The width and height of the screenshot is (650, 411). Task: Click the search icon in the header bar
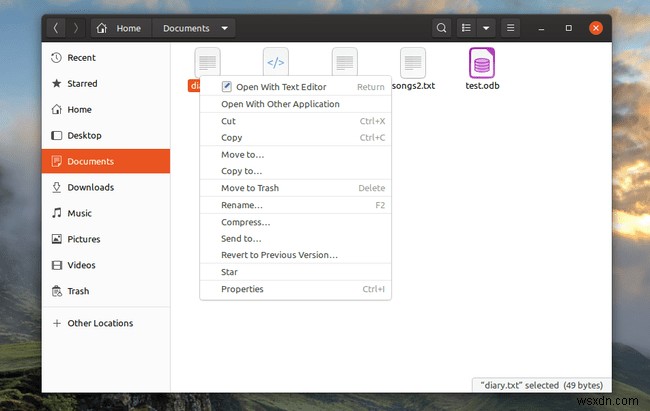pyautogui.click(x=443, y=28)
